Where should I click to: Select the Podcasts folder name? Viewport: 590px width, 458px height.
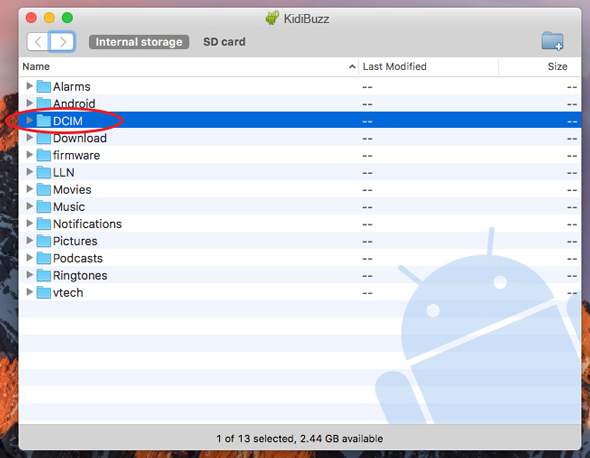[78, 259]
